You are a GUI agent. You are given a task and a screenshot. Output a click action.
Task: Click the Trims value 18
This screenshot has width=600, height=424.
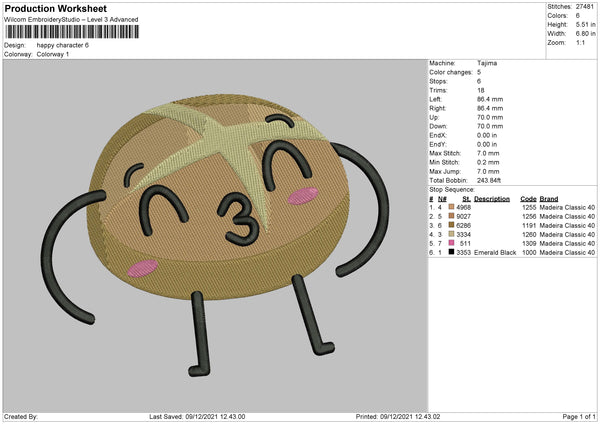pos(481,90)
